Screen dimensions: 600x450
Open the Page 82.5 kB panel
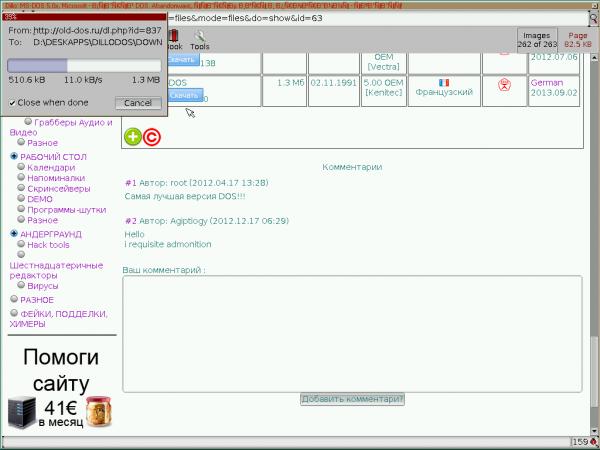pyautogui.click(x=578, y=39)
